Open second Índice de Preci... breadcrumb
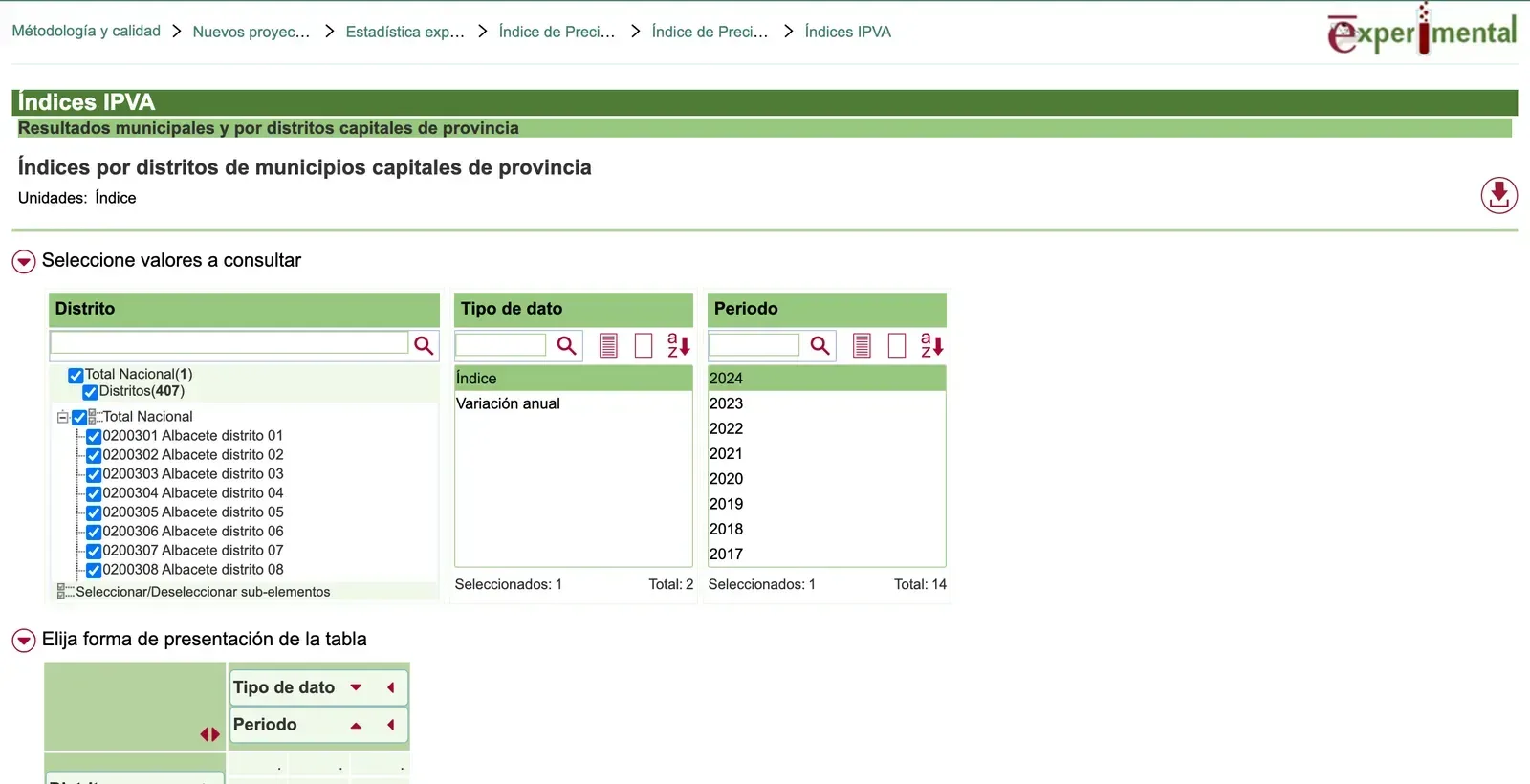The width and height of the screenshot is (1530, 784). tap(710, 32)
